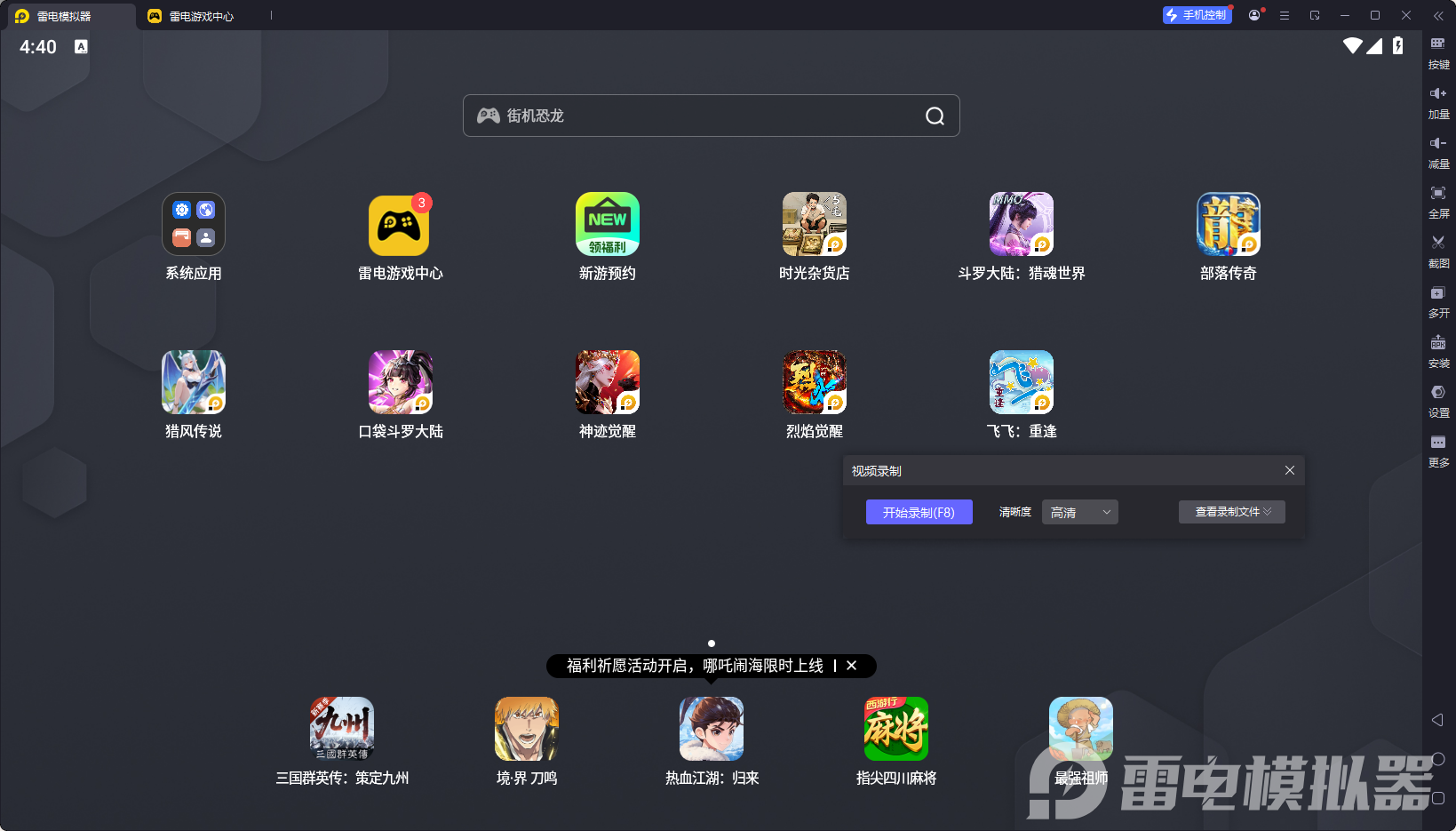The width and height of the screenshot is (1456, 831).
Task: Open 按键 keyboard mapping tool
Action: 1438,53
